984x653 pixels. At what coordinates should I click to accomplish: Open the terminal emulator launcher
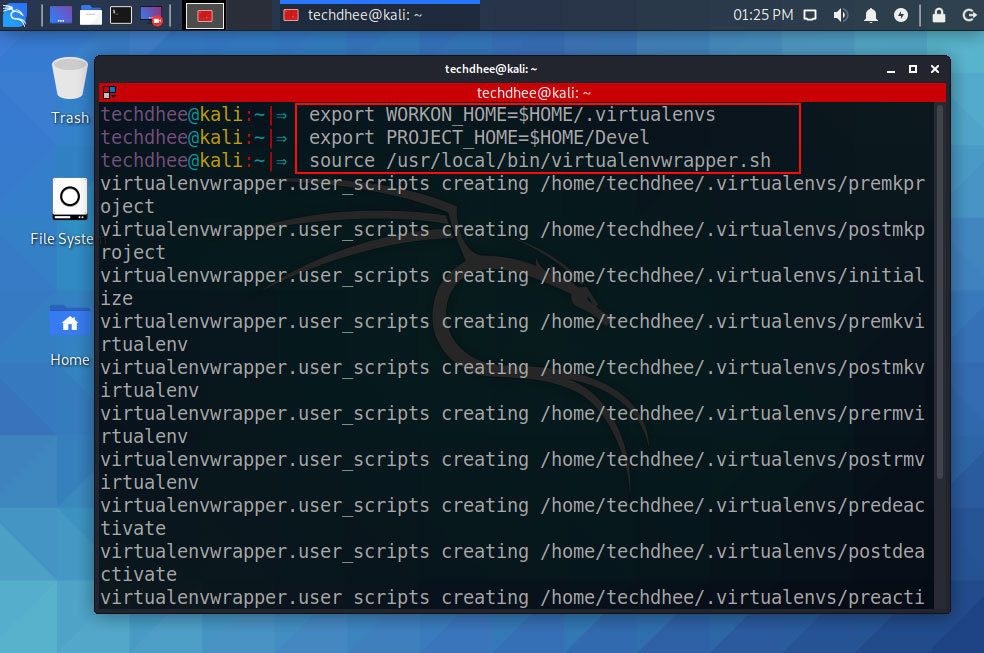pyautogui.click(x=121, y=15)
